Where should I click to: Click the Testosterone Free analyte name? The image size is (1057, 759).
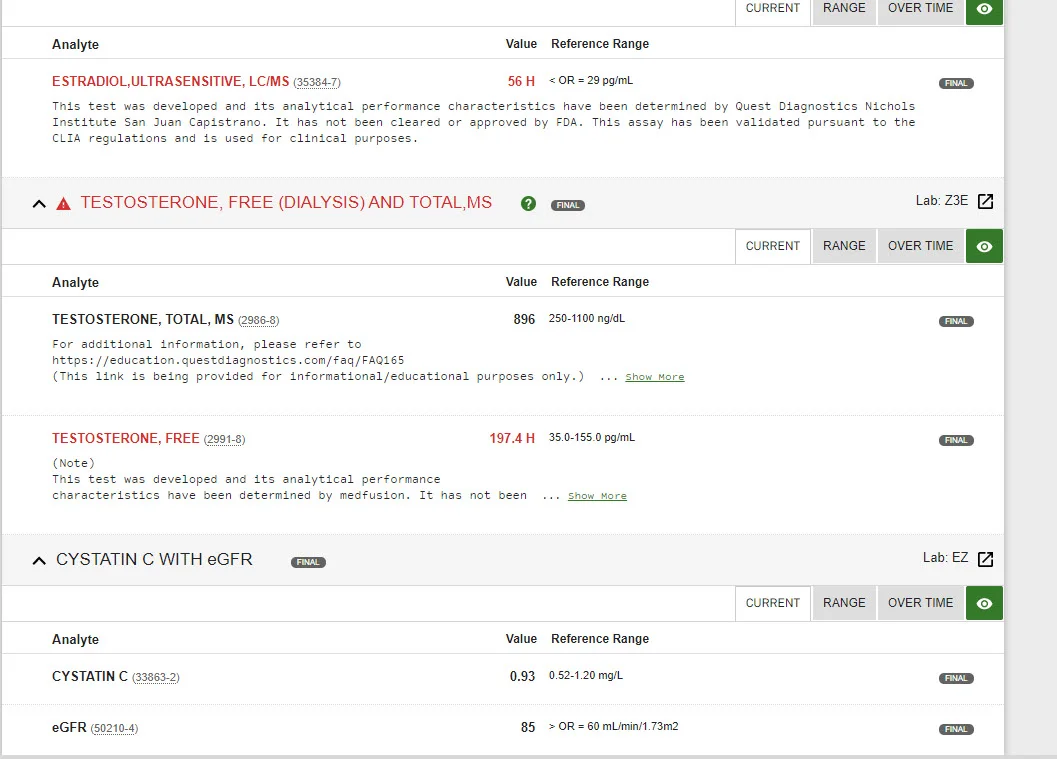125,438
